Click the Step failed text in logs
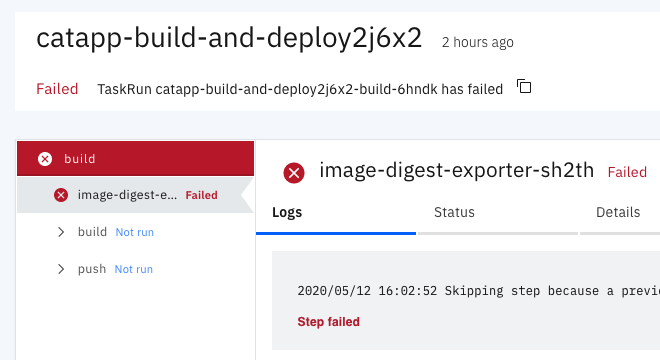 [328, 322]
